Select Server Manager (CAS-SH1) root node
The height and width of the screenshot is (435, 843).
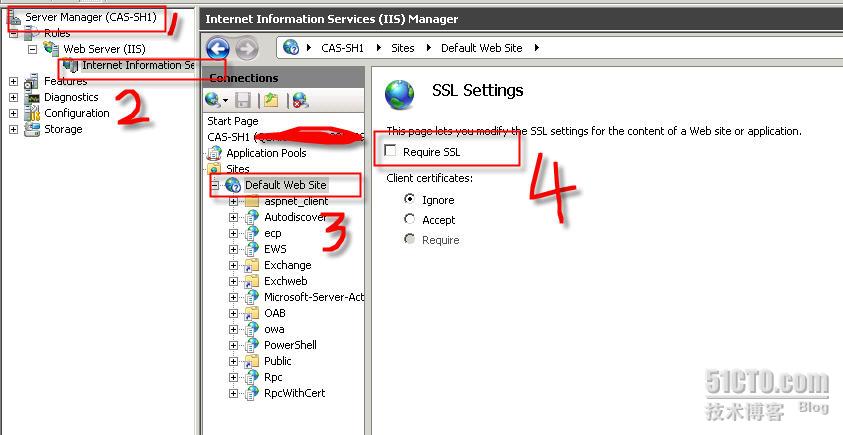pyautogui.click(x=90, y=17)
